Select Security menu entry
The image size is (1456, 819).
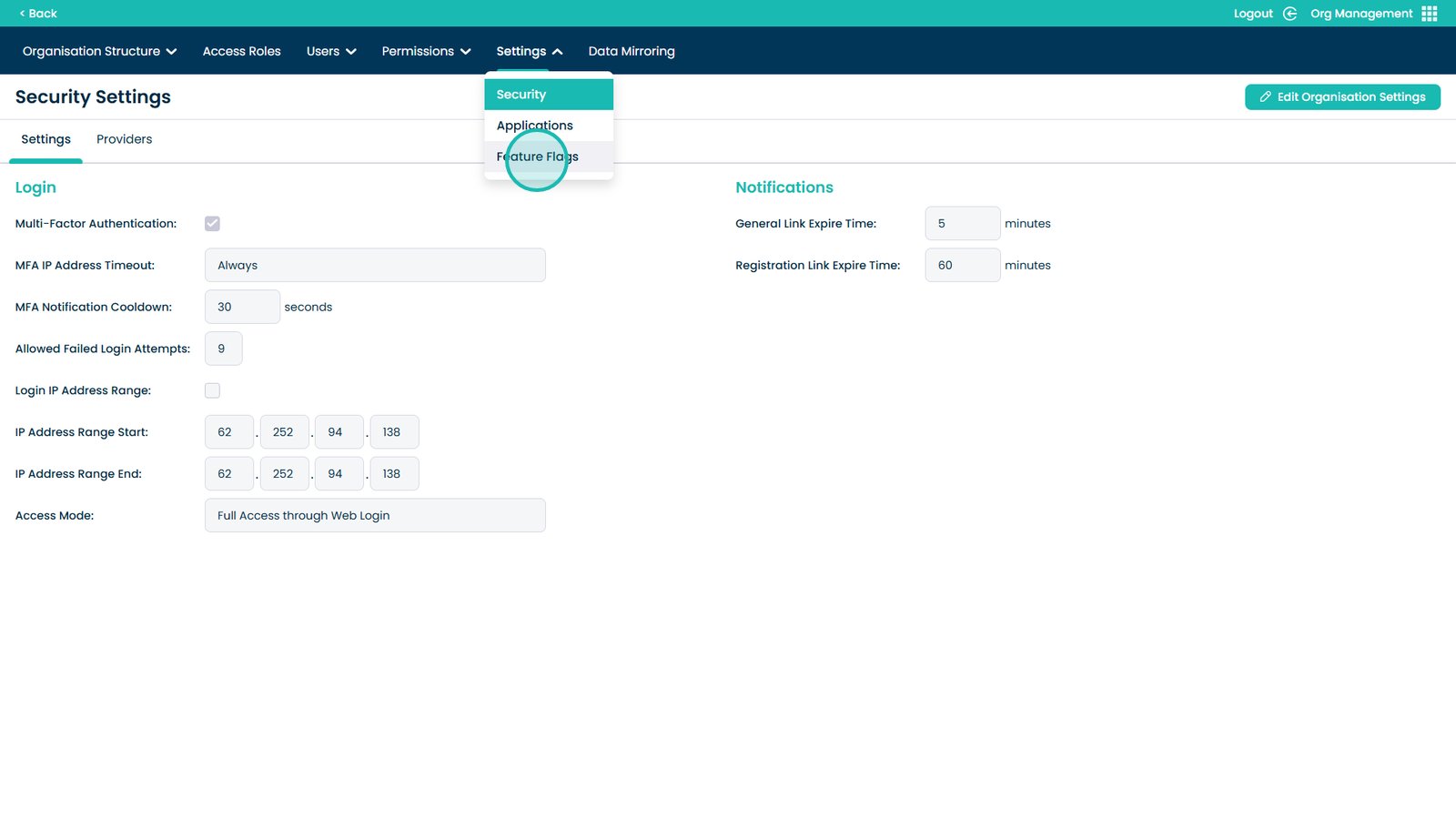[x=521, y=95]
